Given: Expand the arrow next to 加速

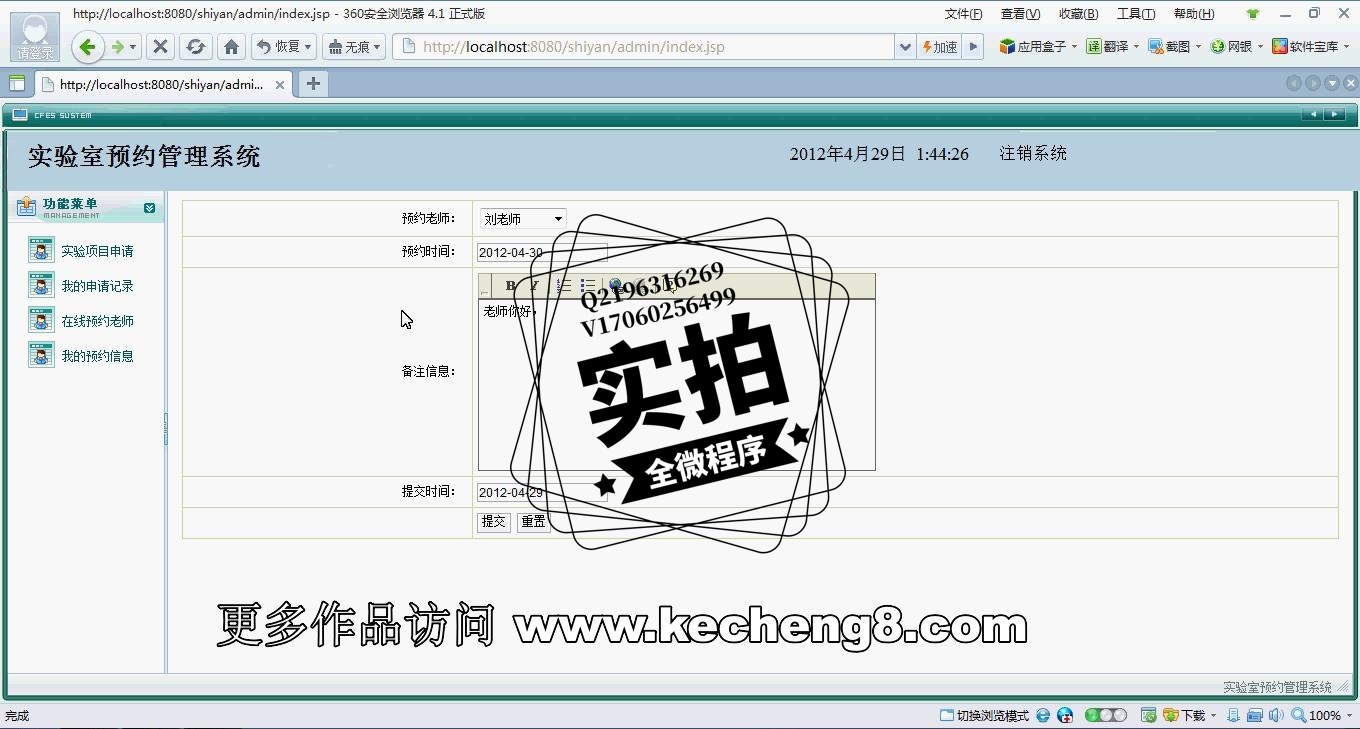Looking at the screenshot, I should pyautogui.click(x=973, y=47).
